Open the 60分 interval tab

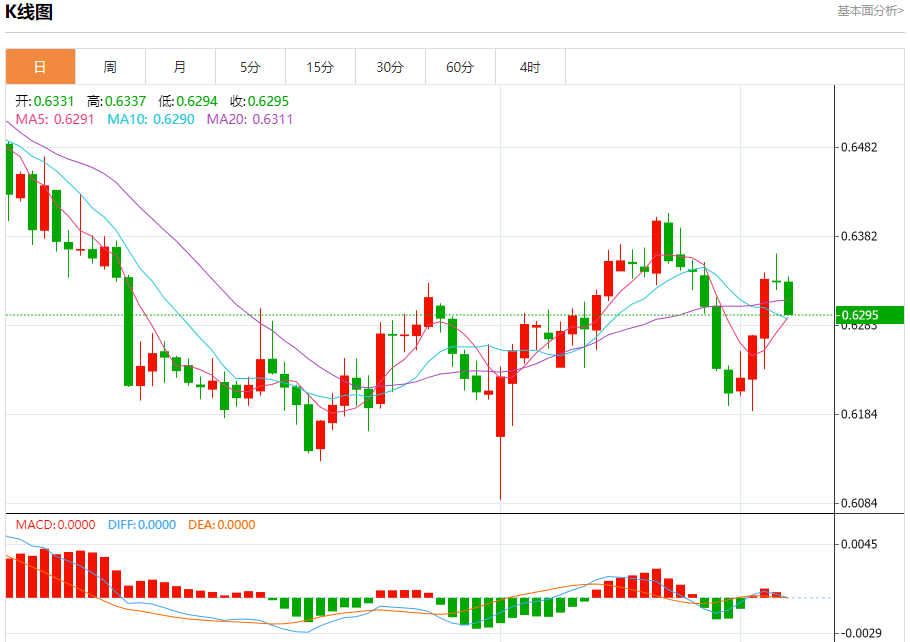[460, 67]
